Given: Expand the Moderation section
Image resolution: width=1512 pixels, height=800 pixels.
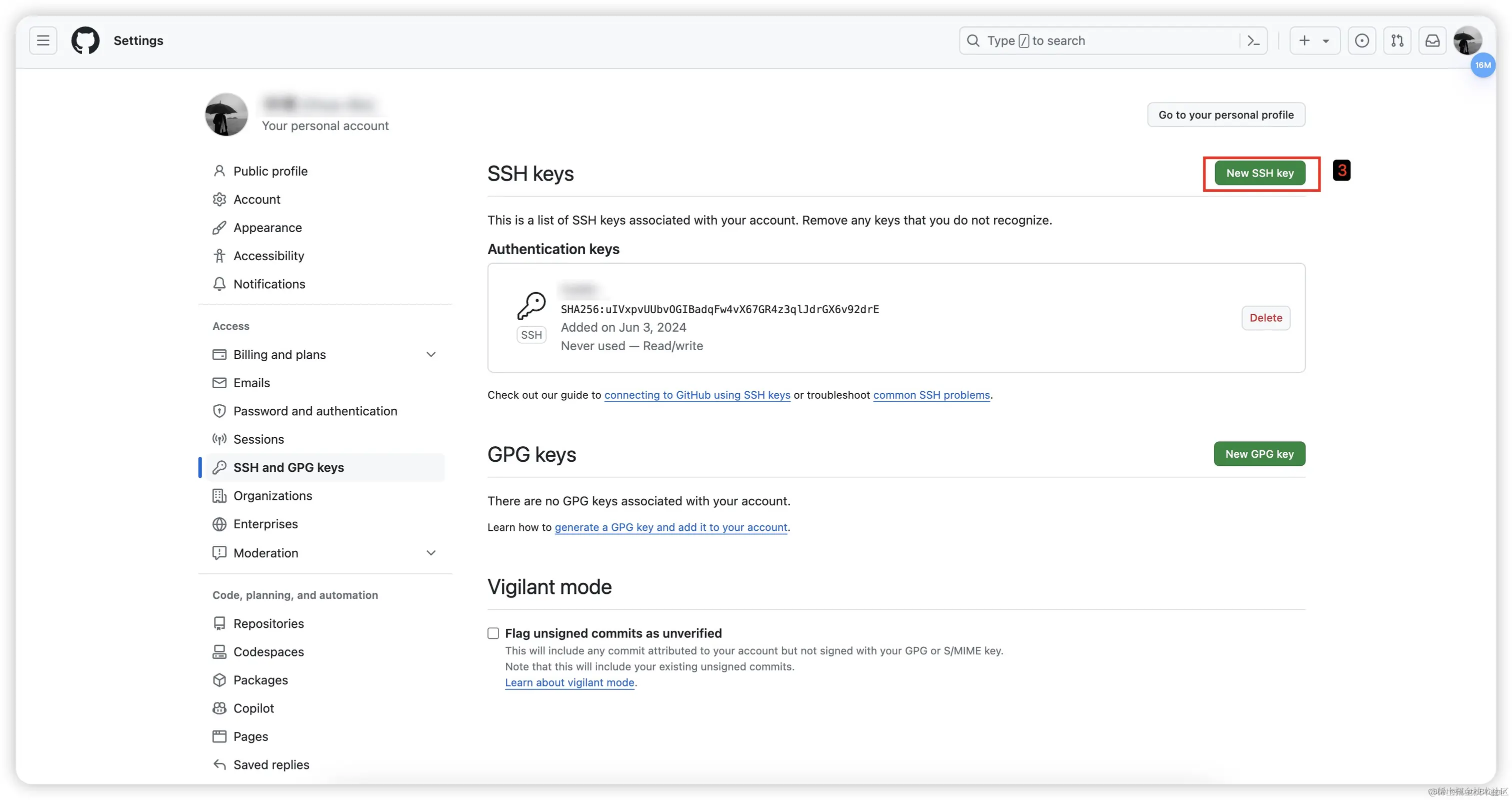Looking at the screenshot, I should [431, 553].
